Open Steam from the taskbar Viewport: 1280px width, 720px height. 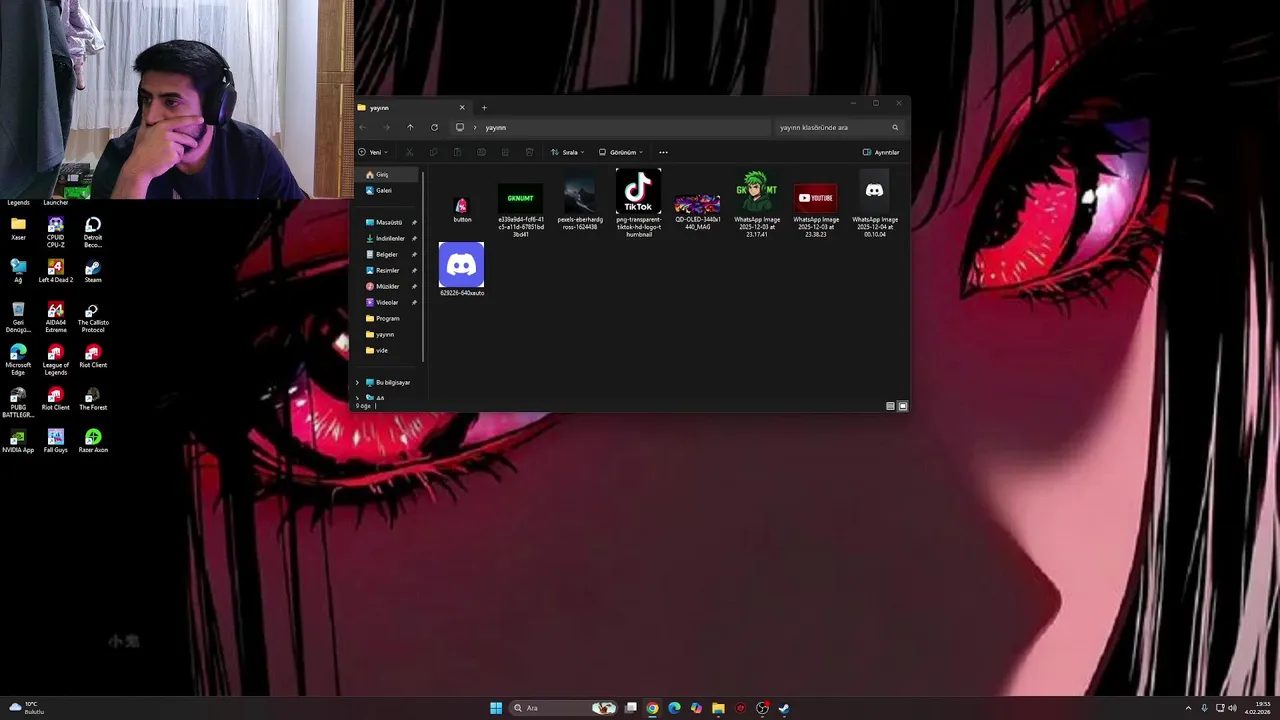[784, 708]
